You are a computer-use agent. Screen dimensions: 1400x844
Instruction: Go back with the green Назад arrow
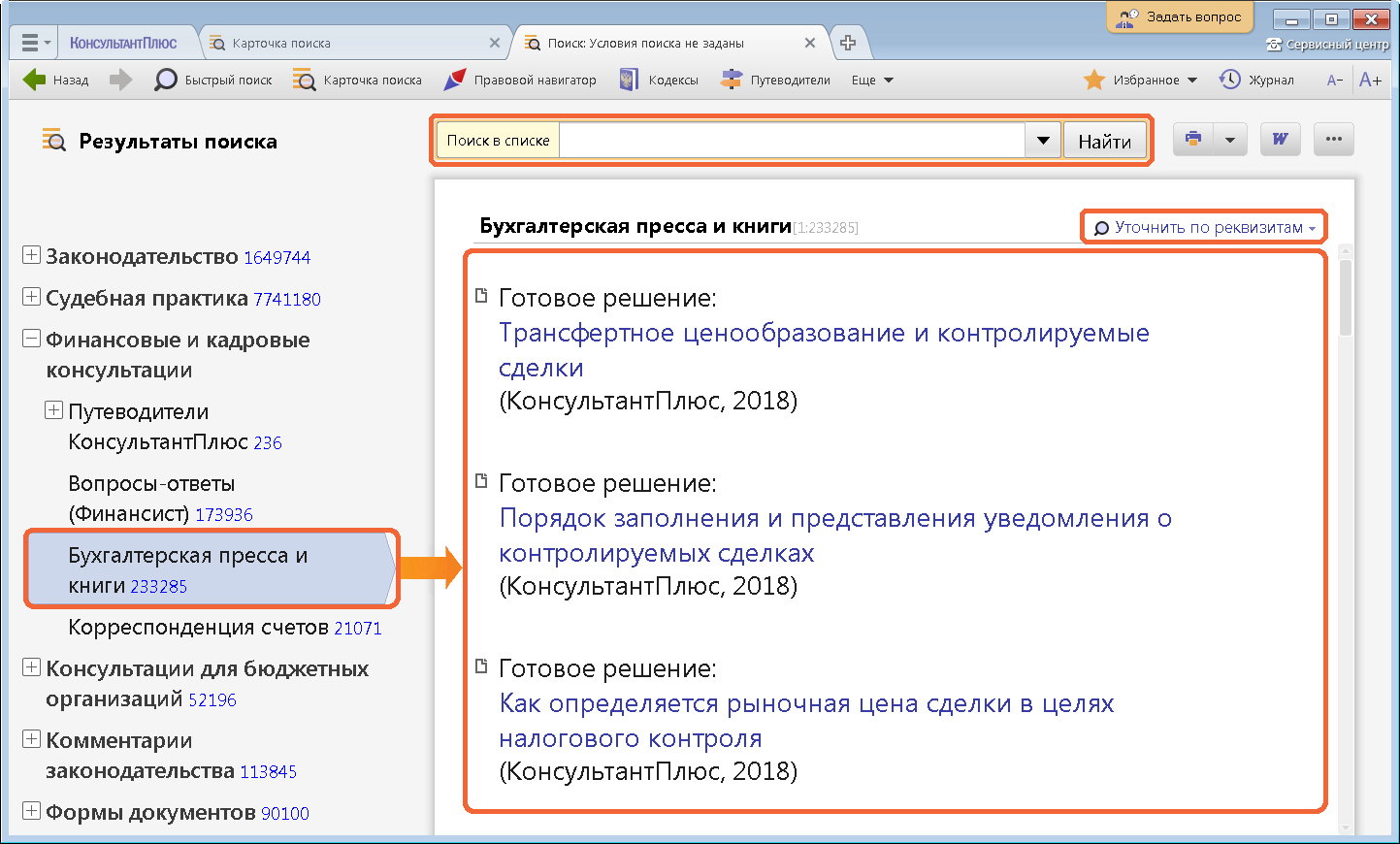[x=55, y=80]
